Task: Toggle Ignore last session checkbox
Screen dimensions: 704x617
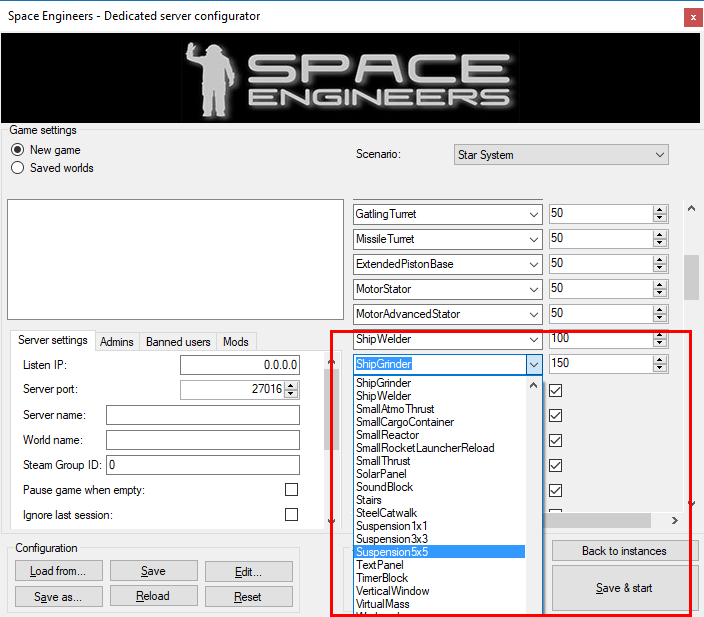Action: (291, 515)
